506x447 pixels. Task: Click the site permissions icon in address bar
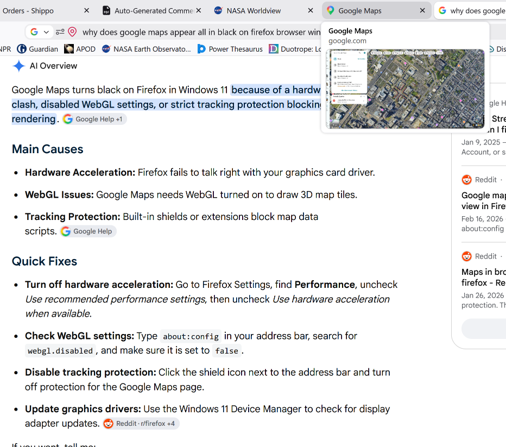(x=60, y=32)
